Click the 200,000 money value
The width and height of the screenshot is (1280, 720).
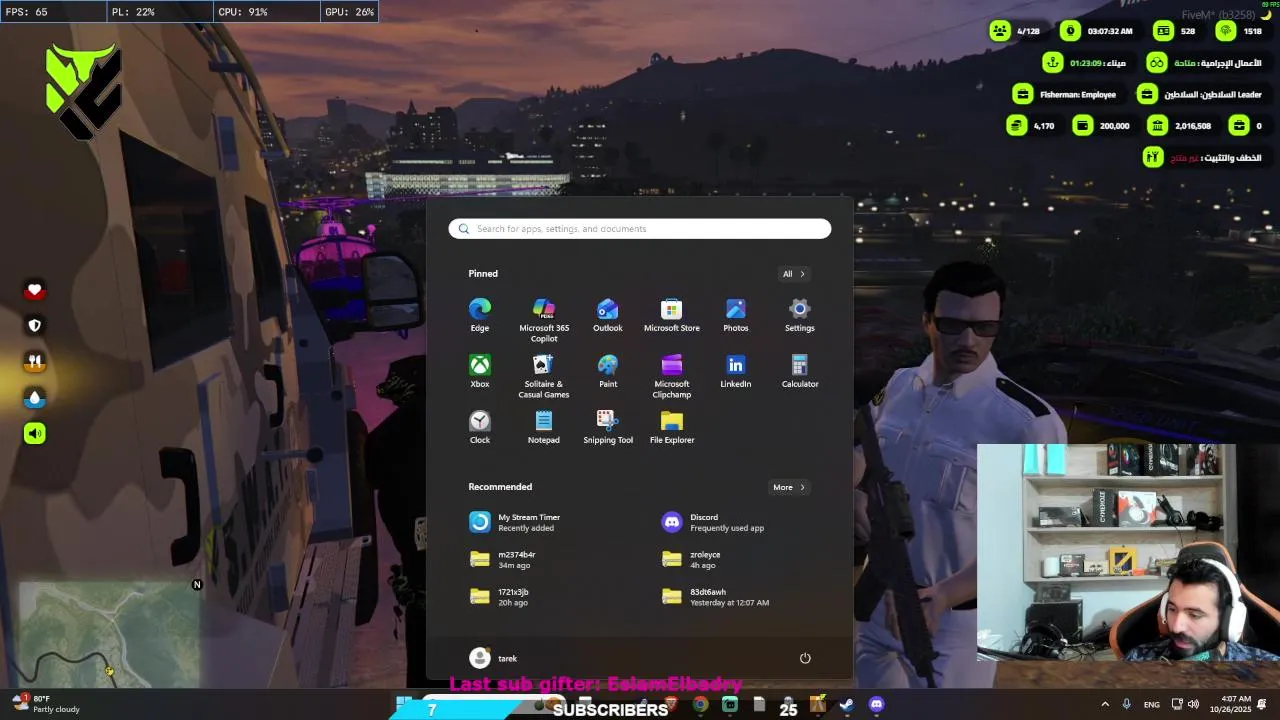pos(1114,126)
